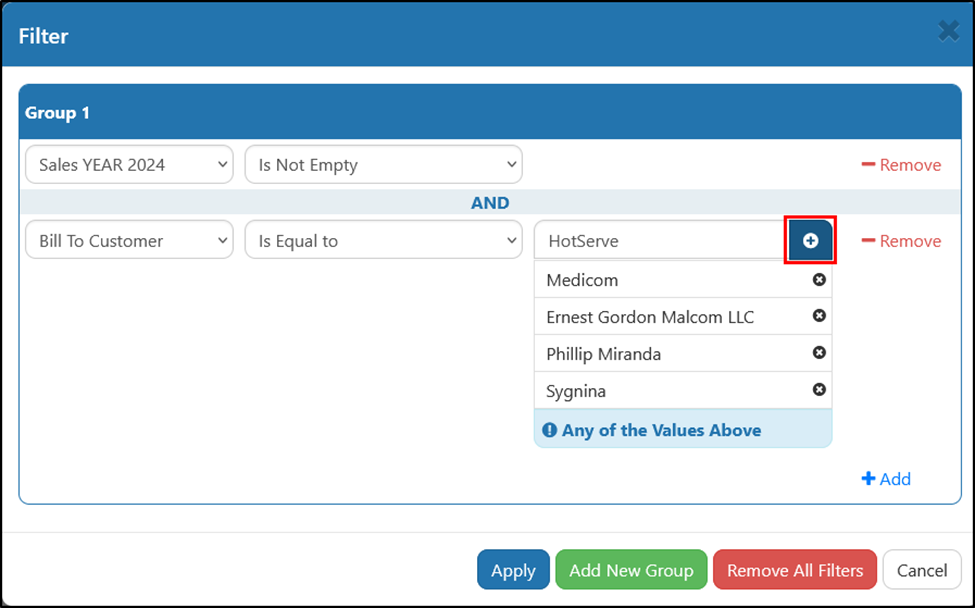
Task: Click the AND operator between conditions
Action: click(x=490, y=203)
